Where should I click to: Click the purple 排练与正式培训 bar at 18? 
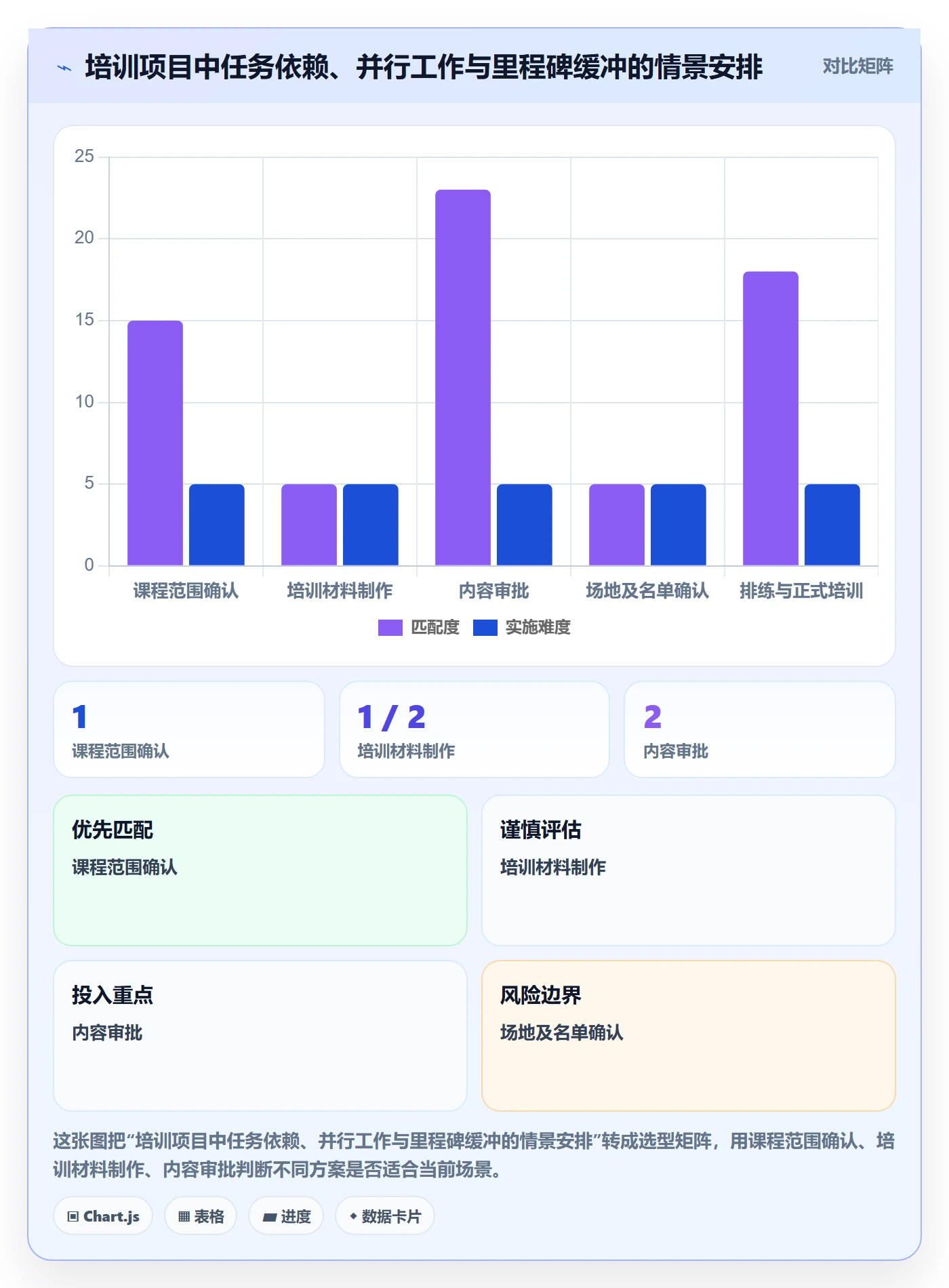click(x=771, y=418)
